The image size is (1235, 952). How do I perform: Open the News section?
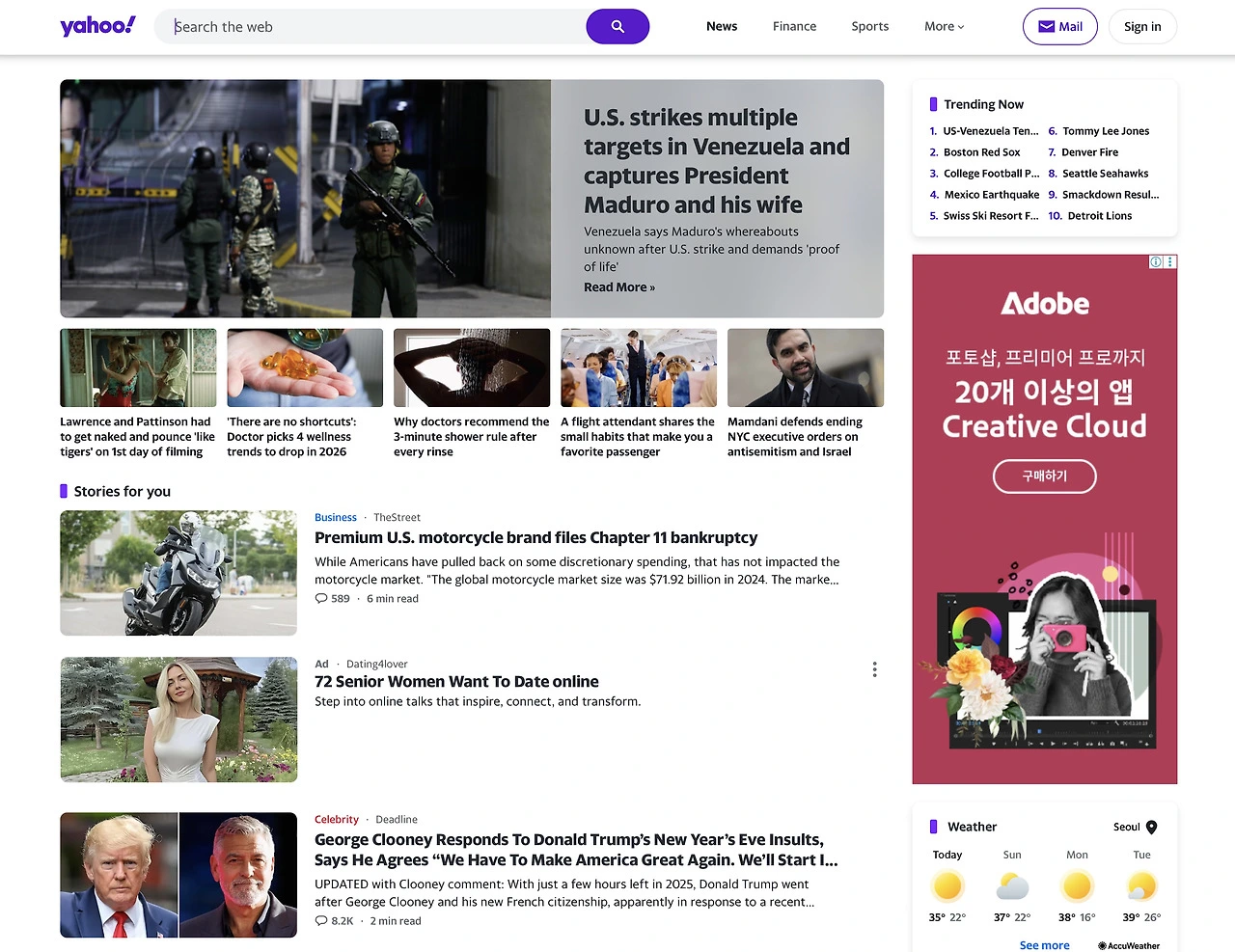point(722,27)
